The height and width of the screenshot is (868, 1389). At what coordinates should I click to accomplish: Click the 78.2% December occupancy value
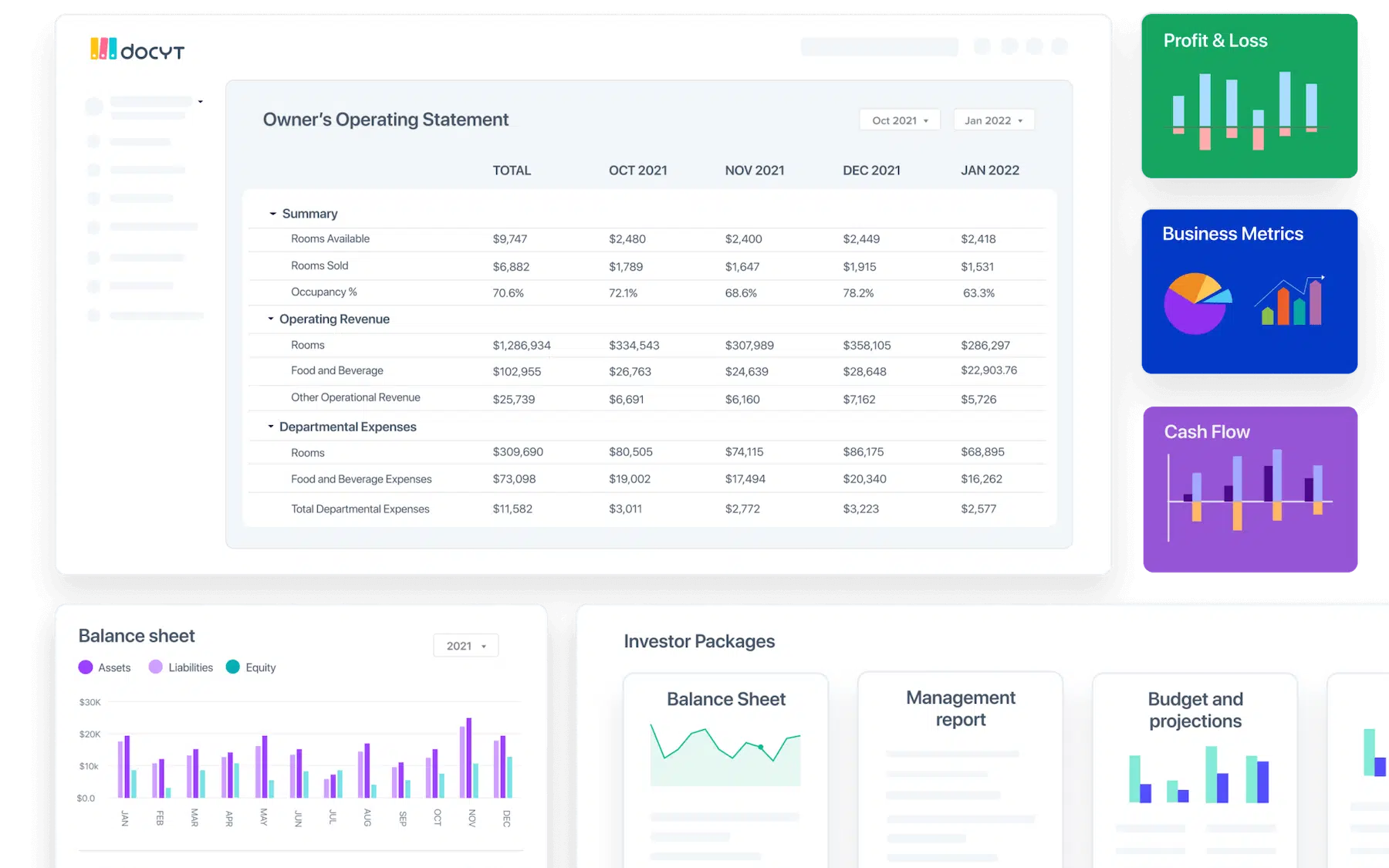pyautogui.click(x=858, y=293)
